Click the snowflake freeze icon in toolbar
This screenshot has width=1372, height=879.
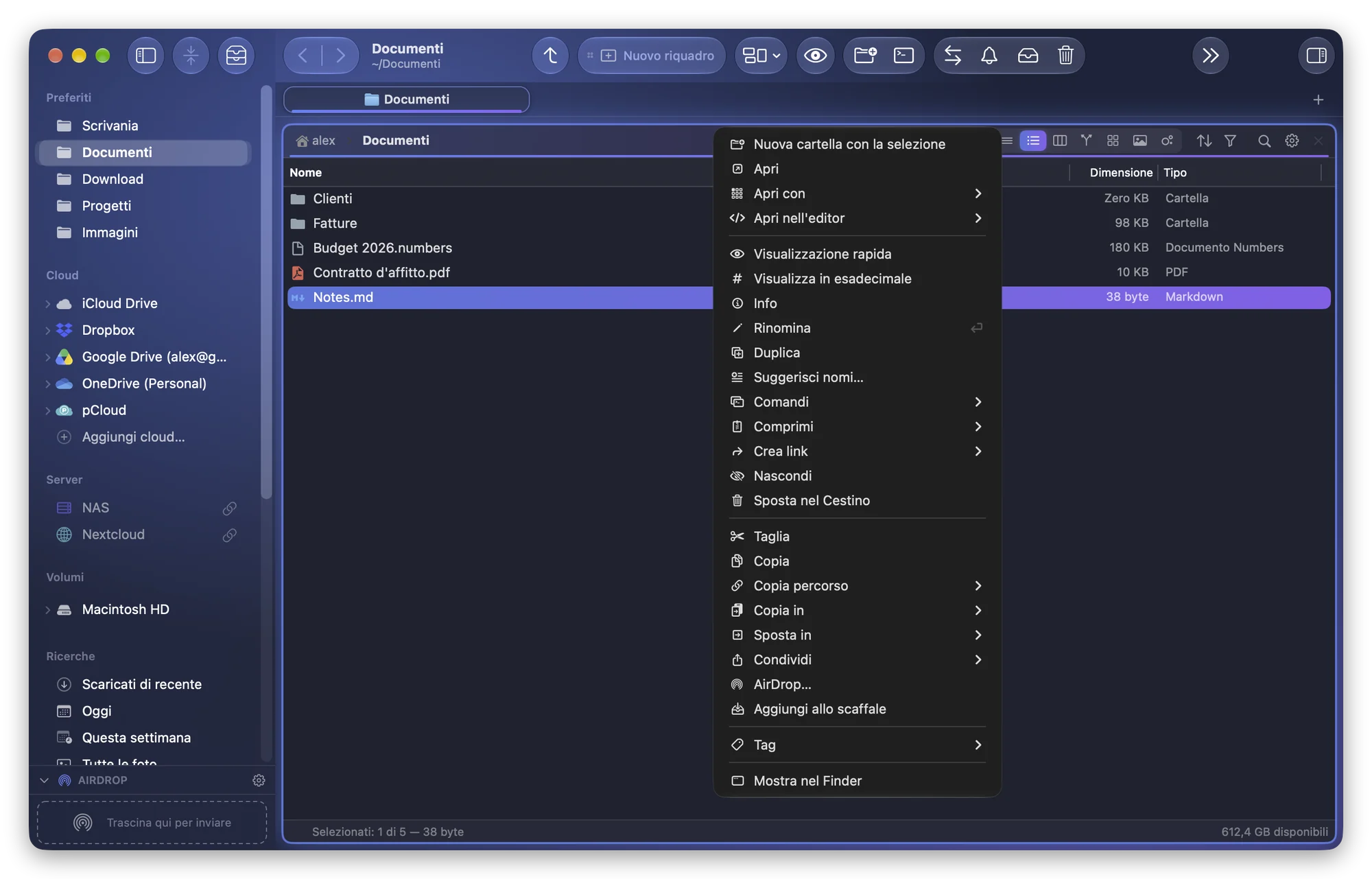[x=191, y=56]
